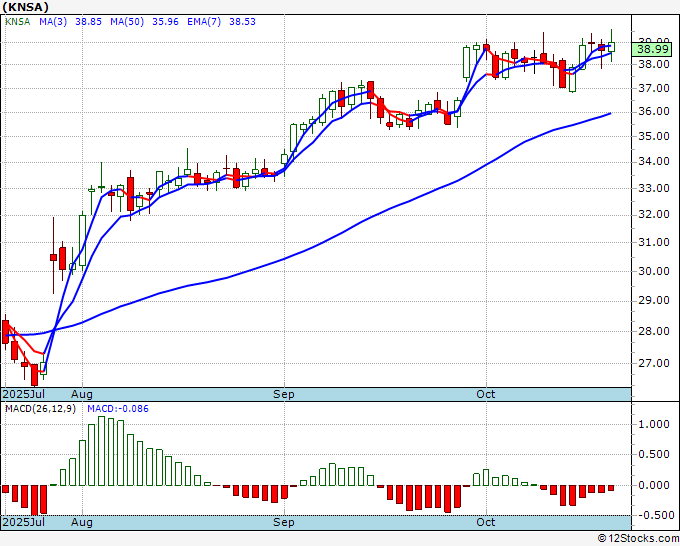
Task: Click the 0.000 MACD axis label
Action: [654, 485]
